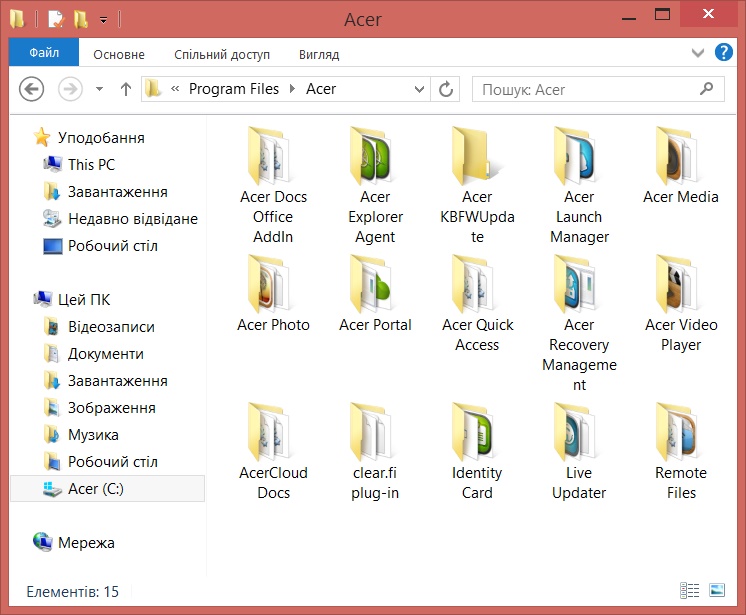Click the Forward navigation arrow
Screen dimensions: 746x615
70,89
